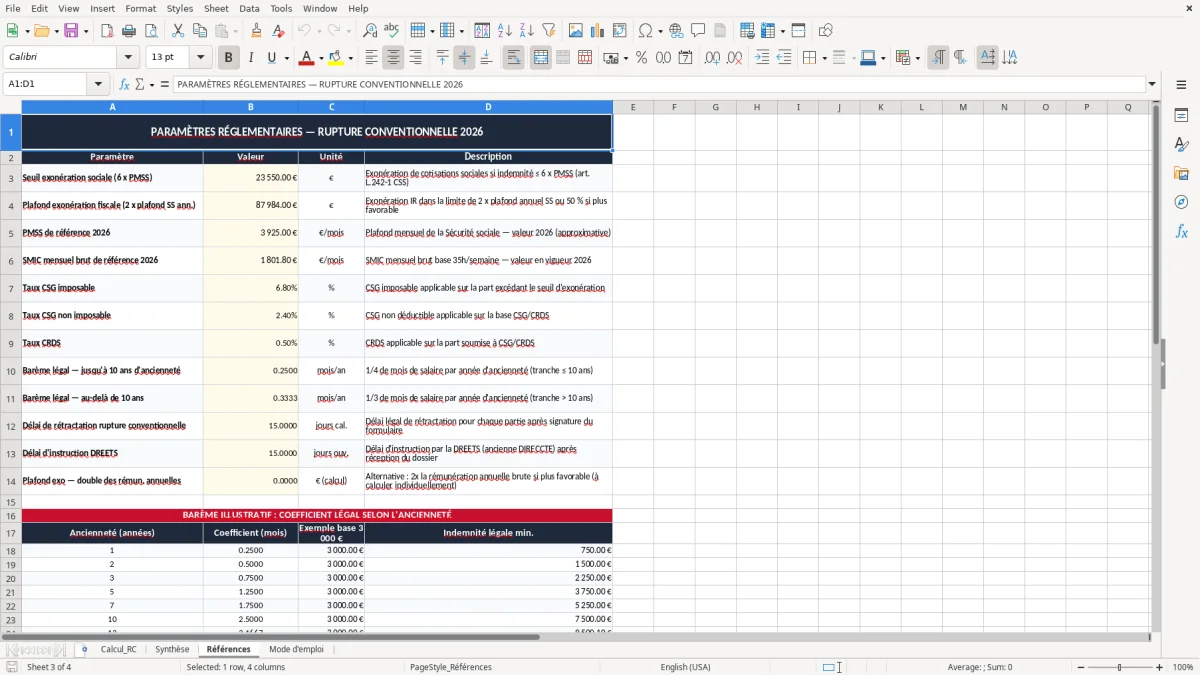This screenshot has width=1200, height=675.
Task: Increase indent
Action: coord(762,58)
